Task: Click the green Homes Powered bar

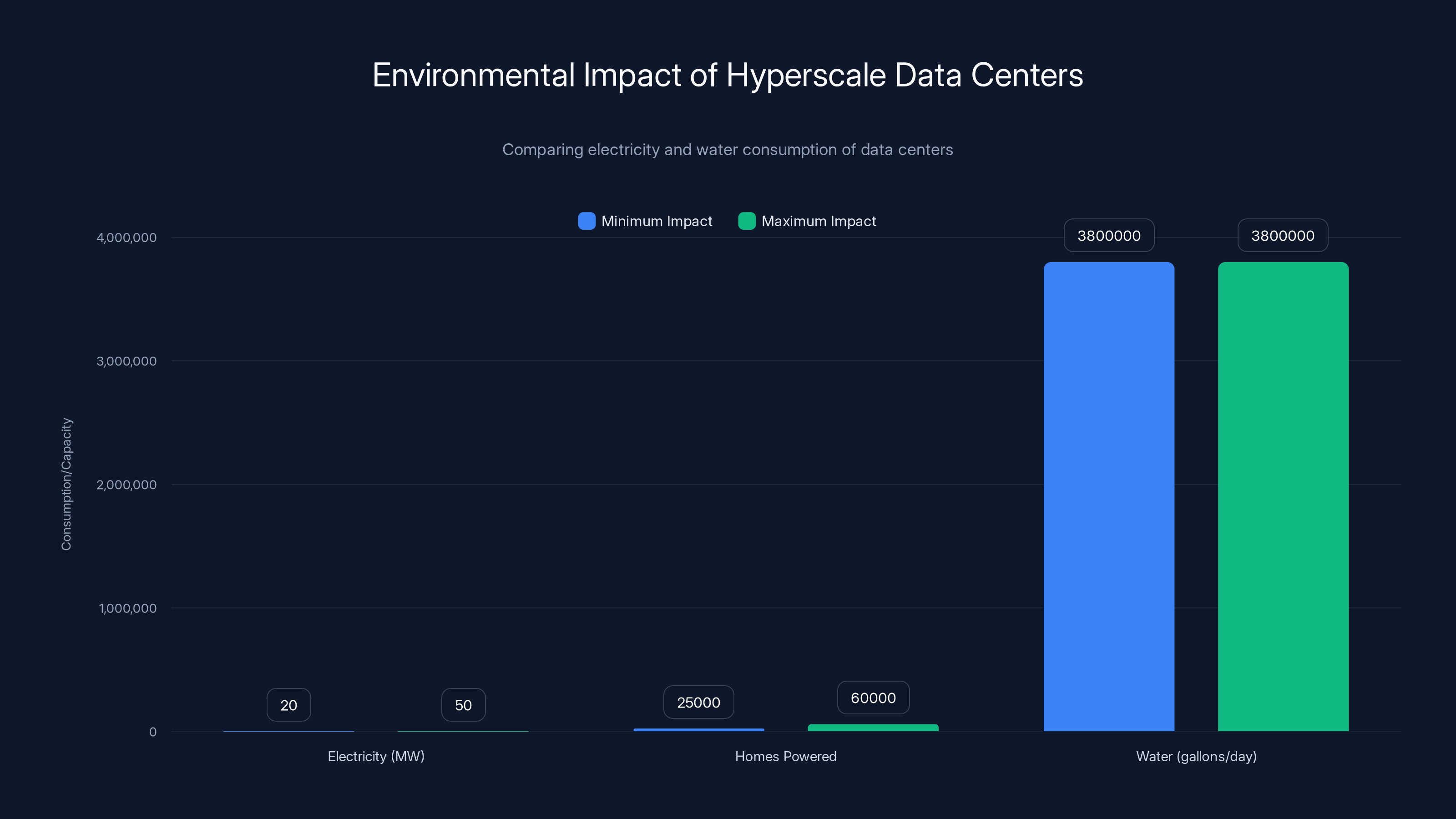Action: 873,728
